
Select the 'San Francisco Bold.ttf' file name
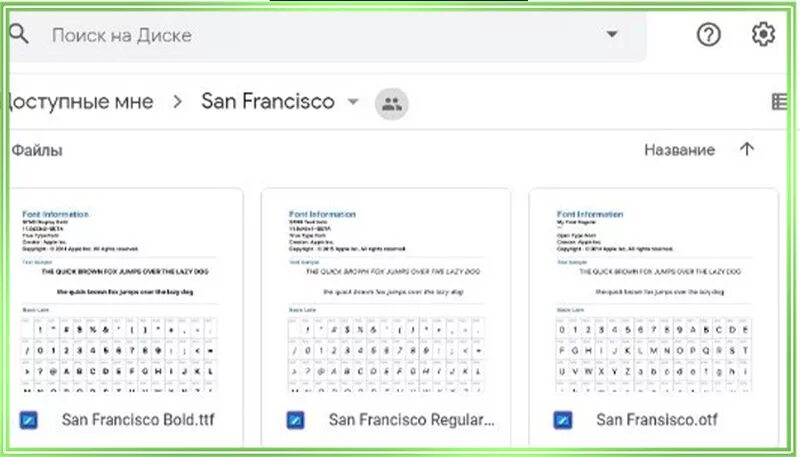[138, 420]
